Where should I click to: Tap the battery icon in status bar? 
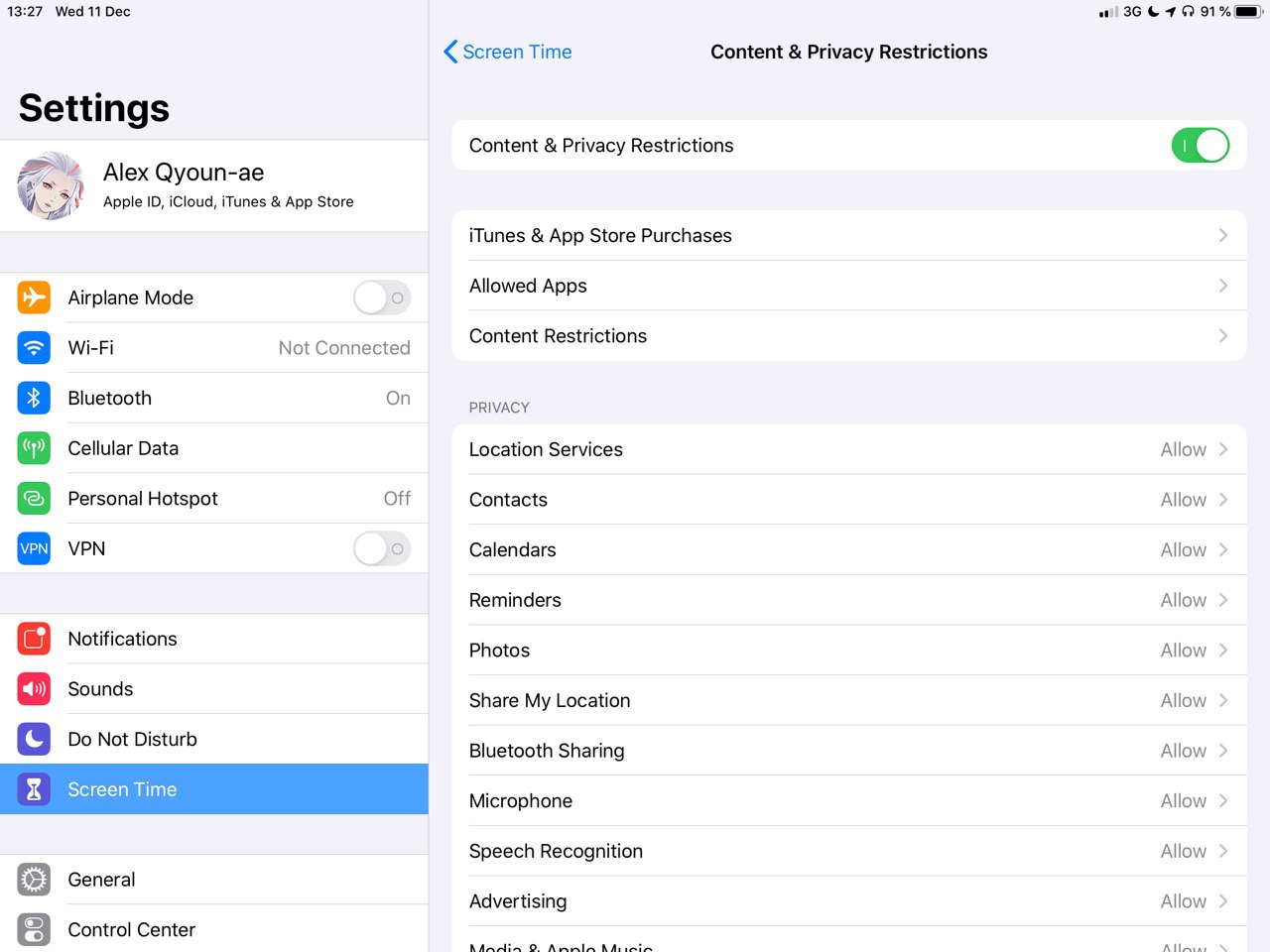tap(1247, 12)
